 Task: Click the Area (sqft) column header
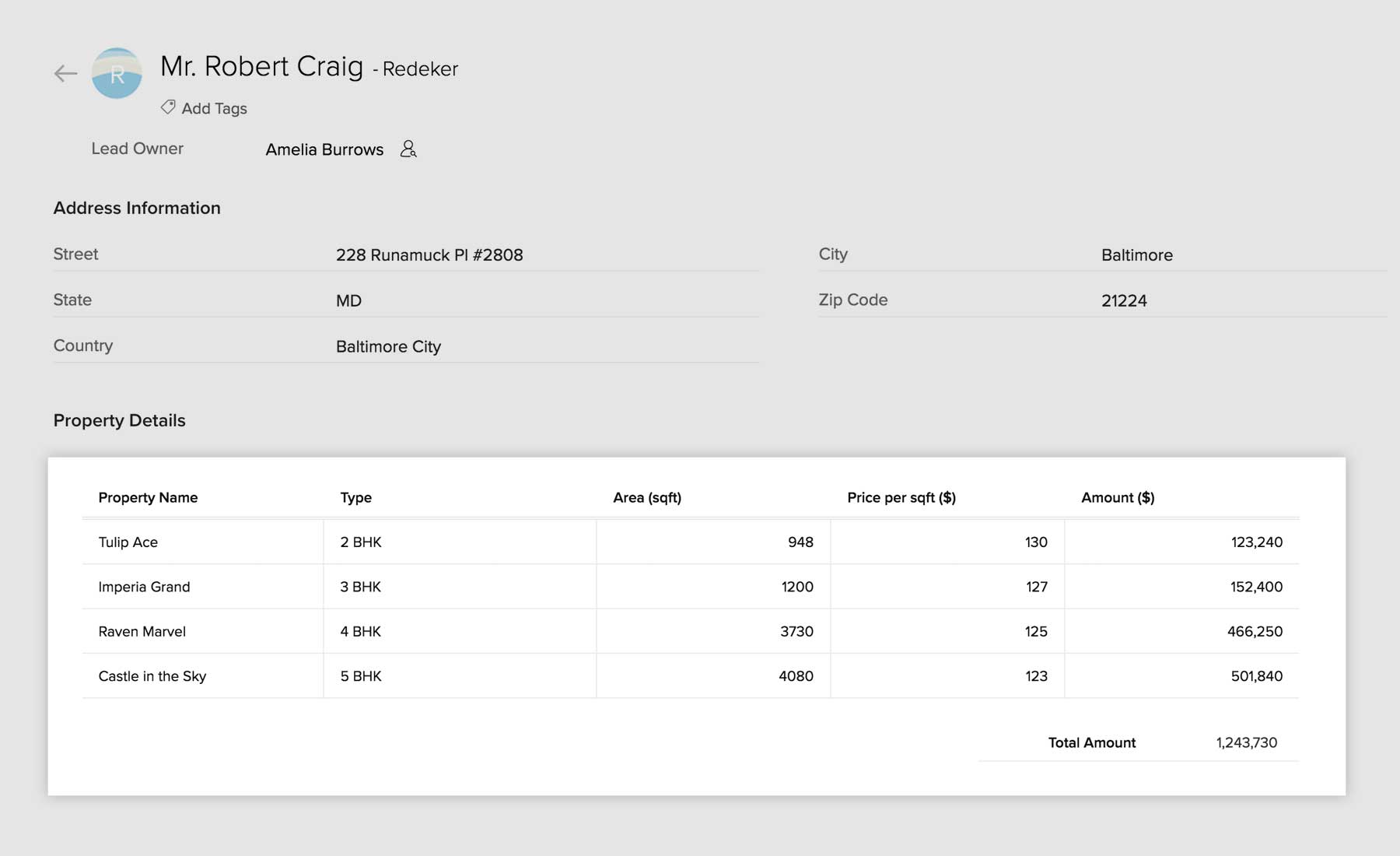pos(647,497)
